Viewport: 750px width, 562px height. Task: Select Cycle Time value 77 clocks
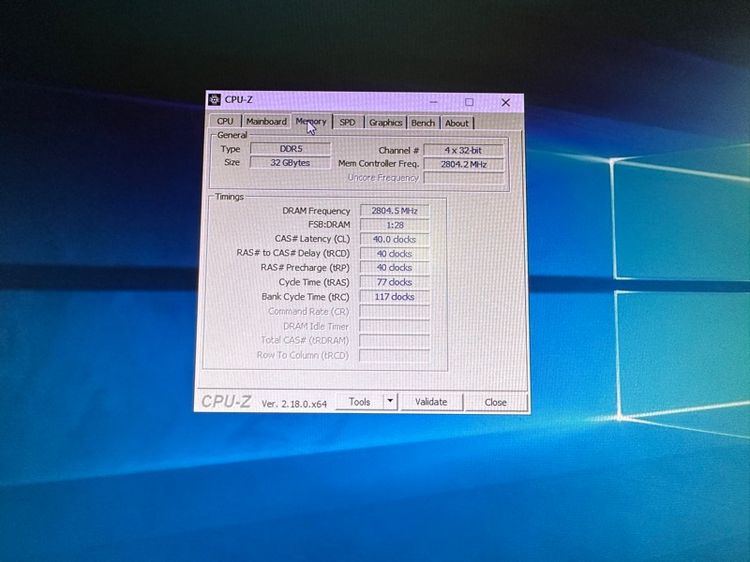coord(395,282)
